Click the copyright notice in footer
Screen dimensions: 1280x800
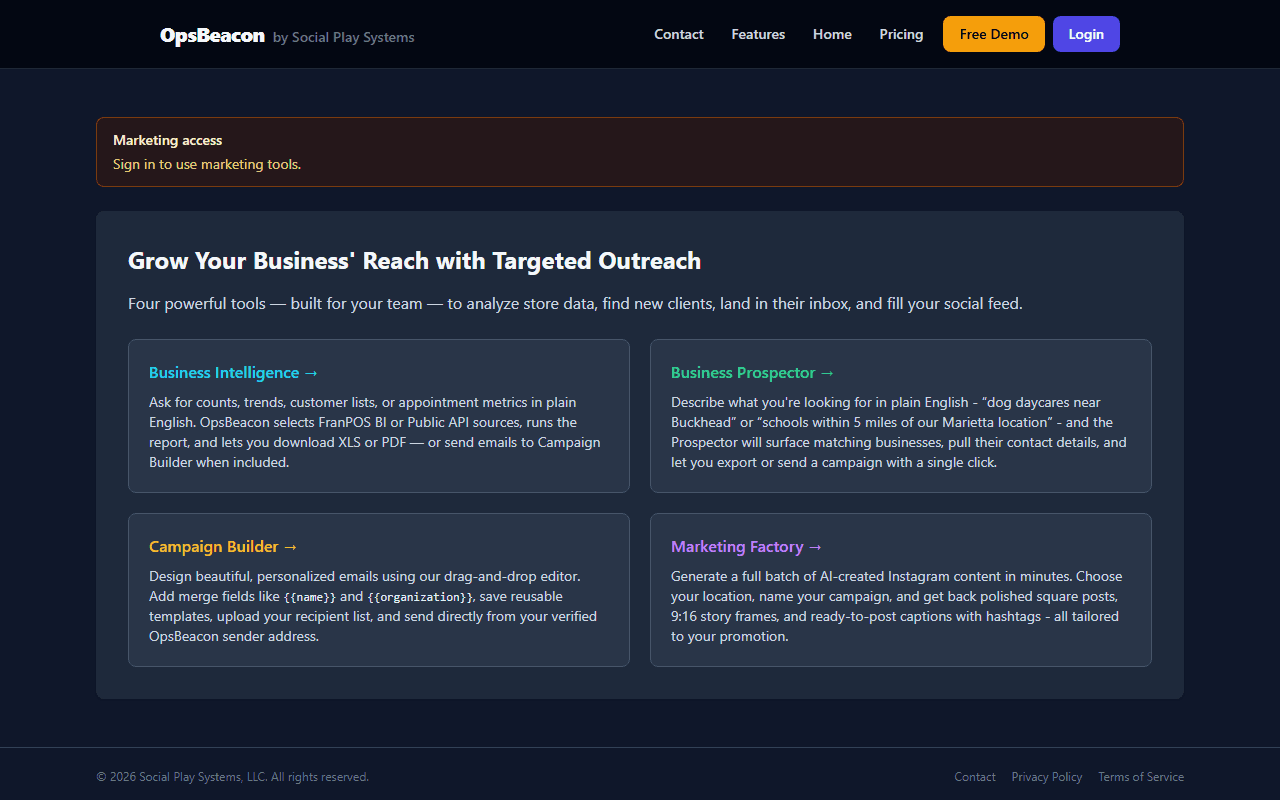pyautogui.click(x=233, y=777)
